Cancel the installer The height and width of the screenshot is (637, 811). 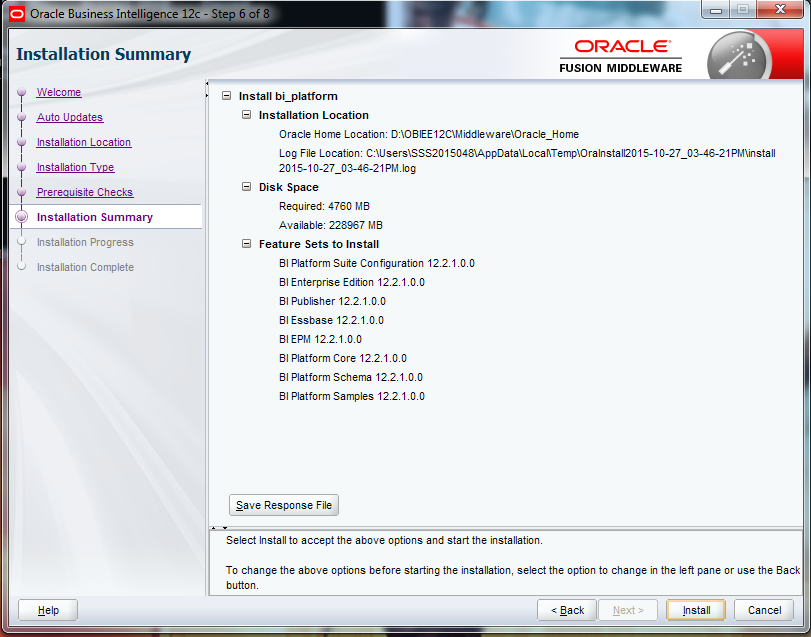[x=764, y=610]
